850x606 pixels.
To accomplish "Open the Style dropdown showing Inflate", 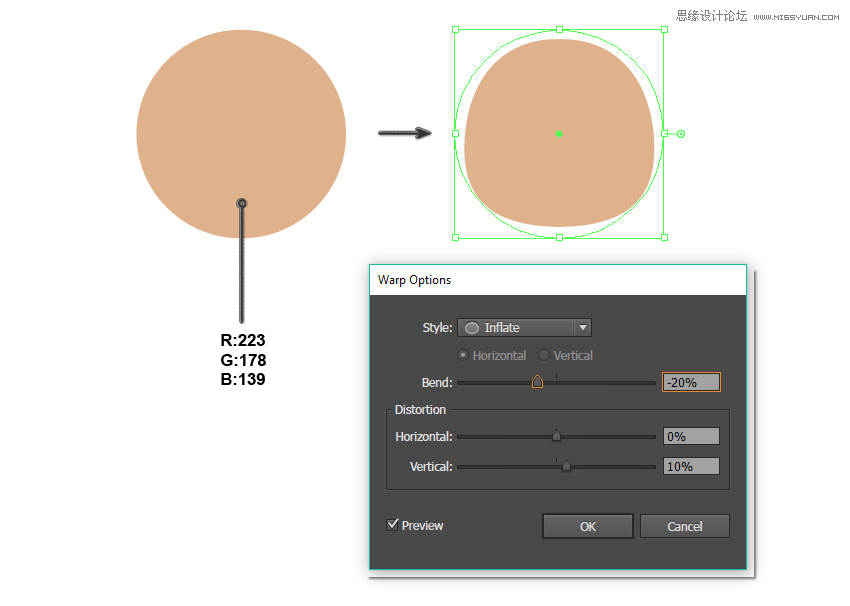I will point(524,327).
